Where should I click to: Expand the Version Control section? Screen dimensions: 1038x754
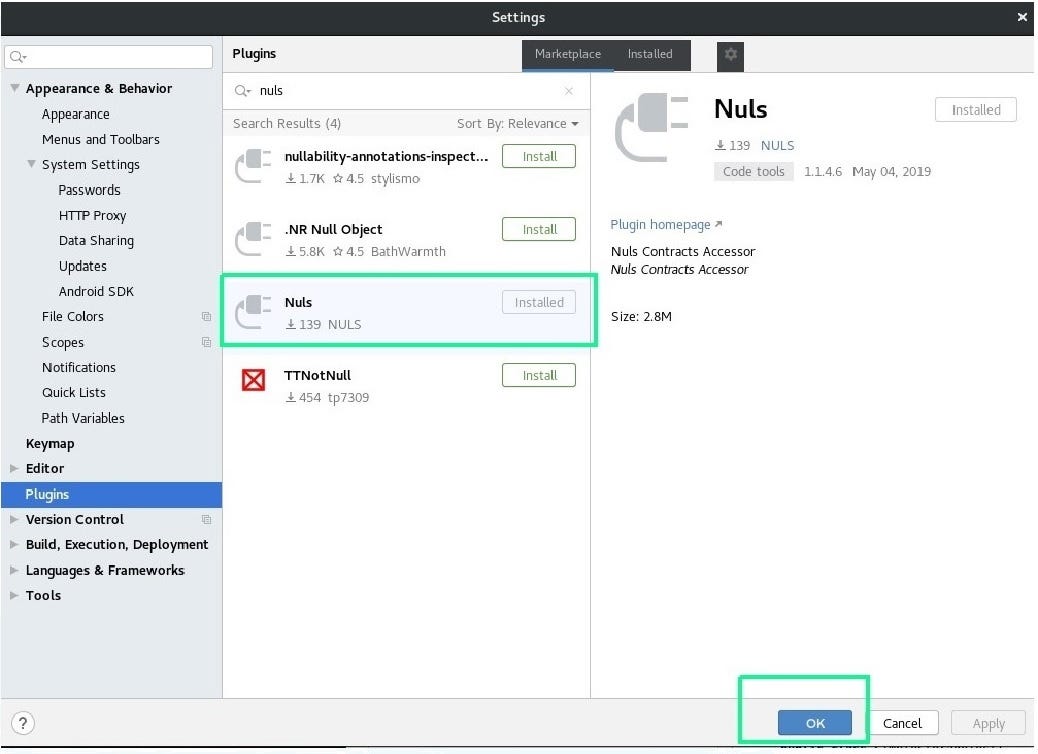(14, 520)
